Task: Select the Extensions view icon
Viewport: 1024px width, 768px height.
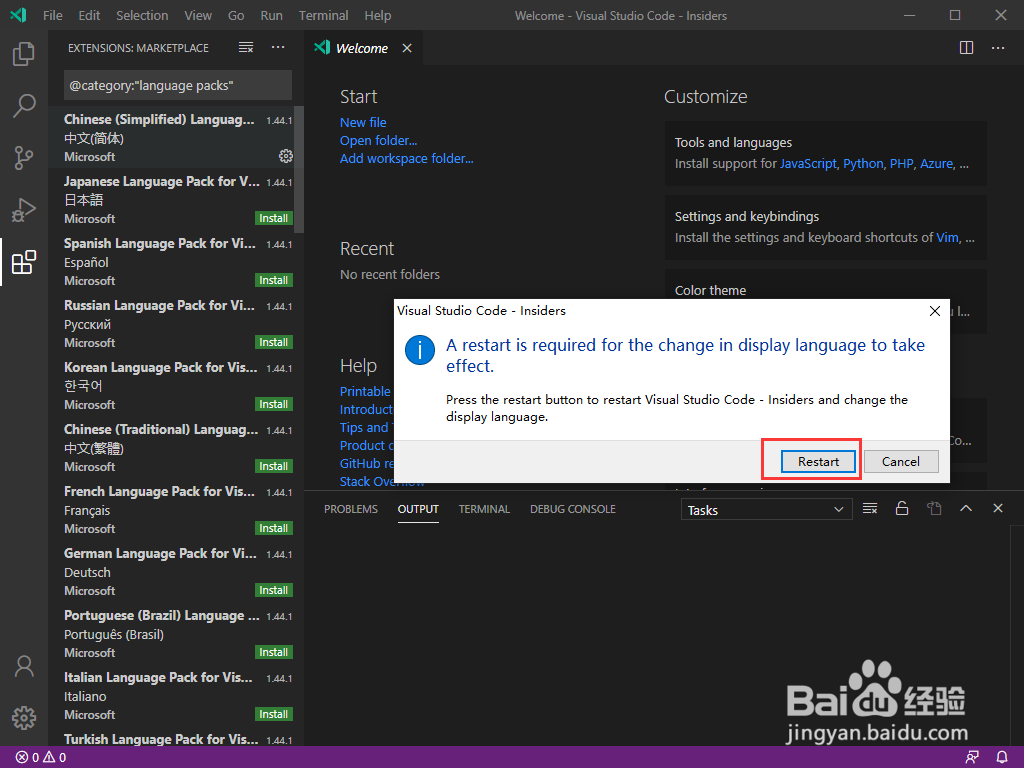Action: click(x=24, y=262)
